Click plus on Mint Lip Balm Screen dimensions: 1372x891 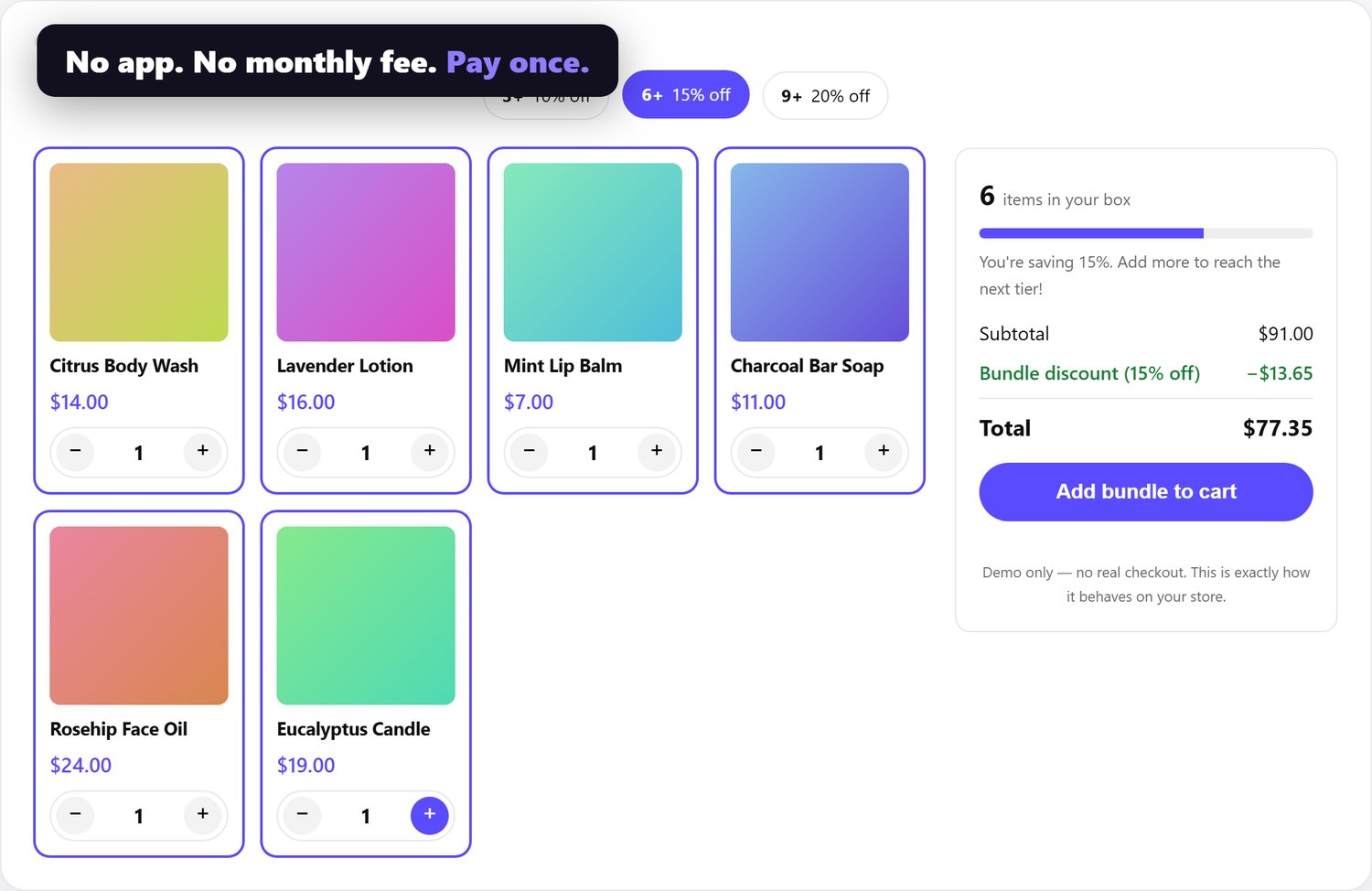[656, 451]
